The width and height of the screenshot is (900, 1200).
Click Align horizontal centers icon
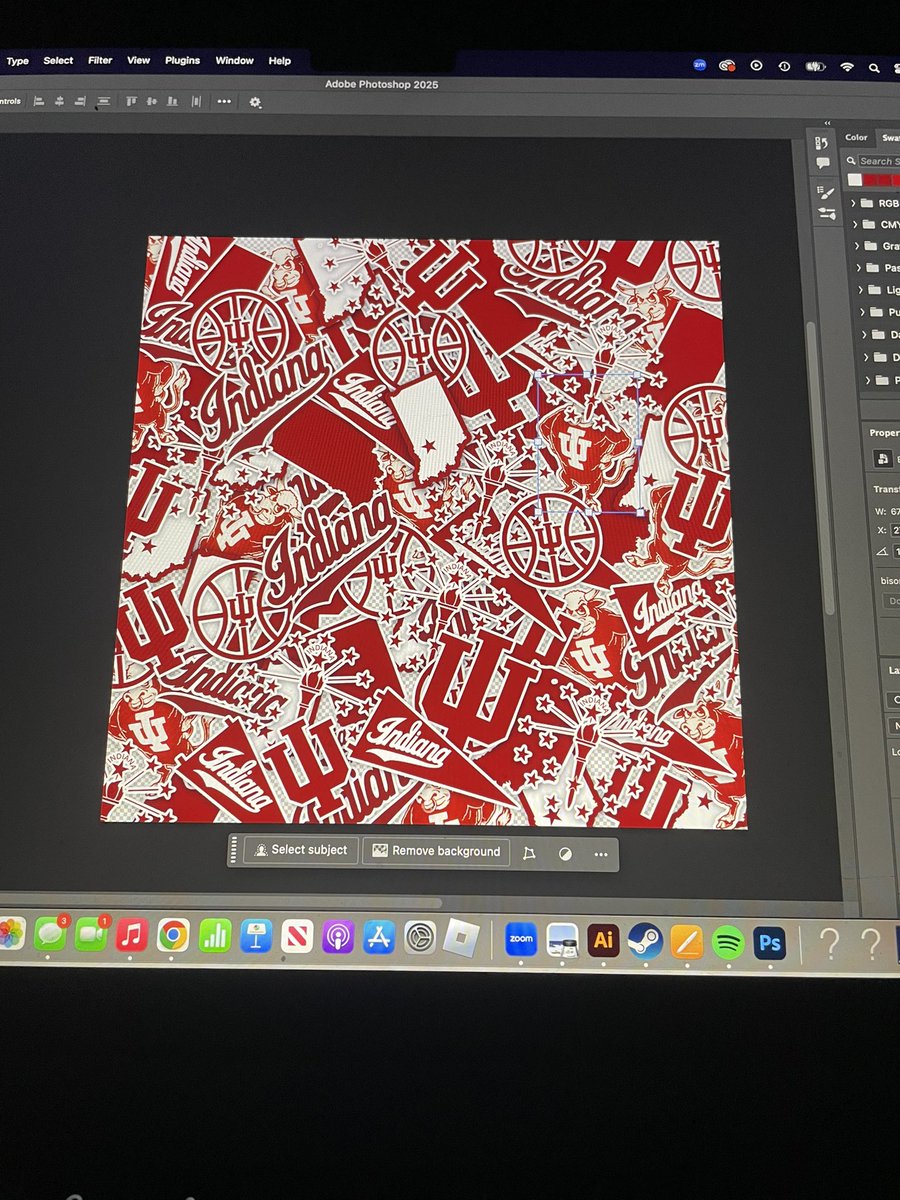point(59,101)
